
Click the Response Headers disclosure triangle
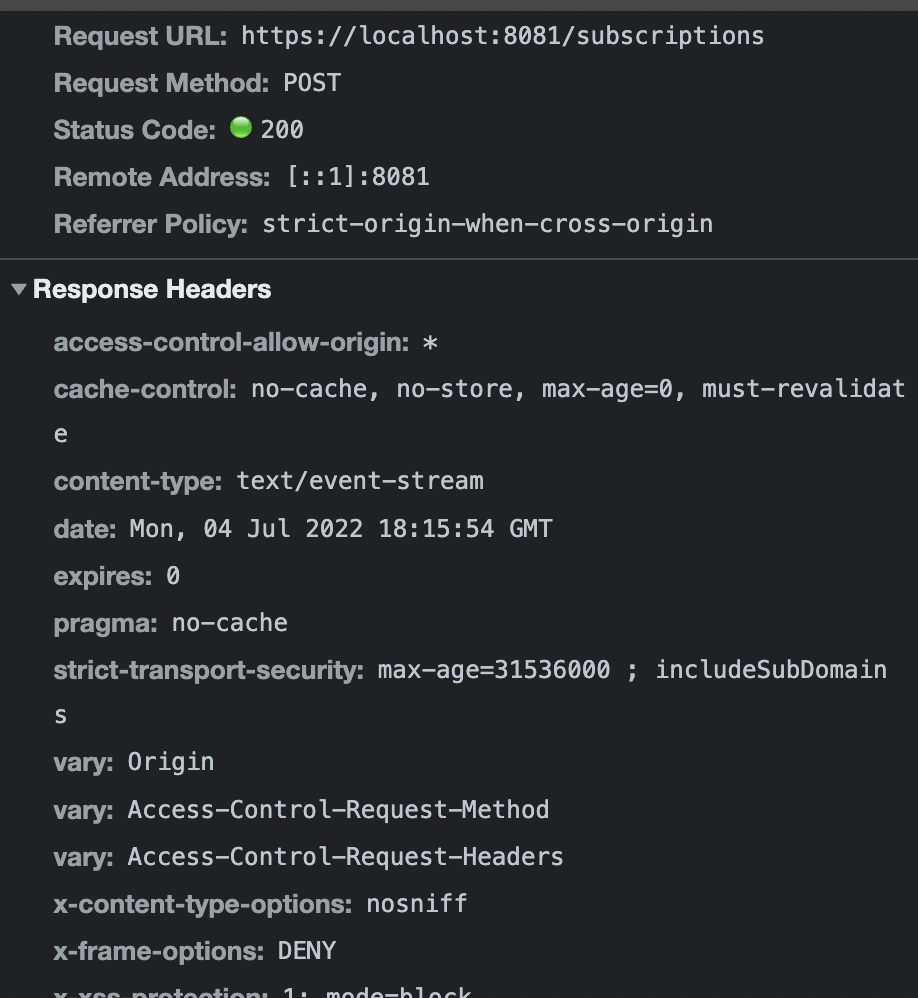[x=16, y=289]
